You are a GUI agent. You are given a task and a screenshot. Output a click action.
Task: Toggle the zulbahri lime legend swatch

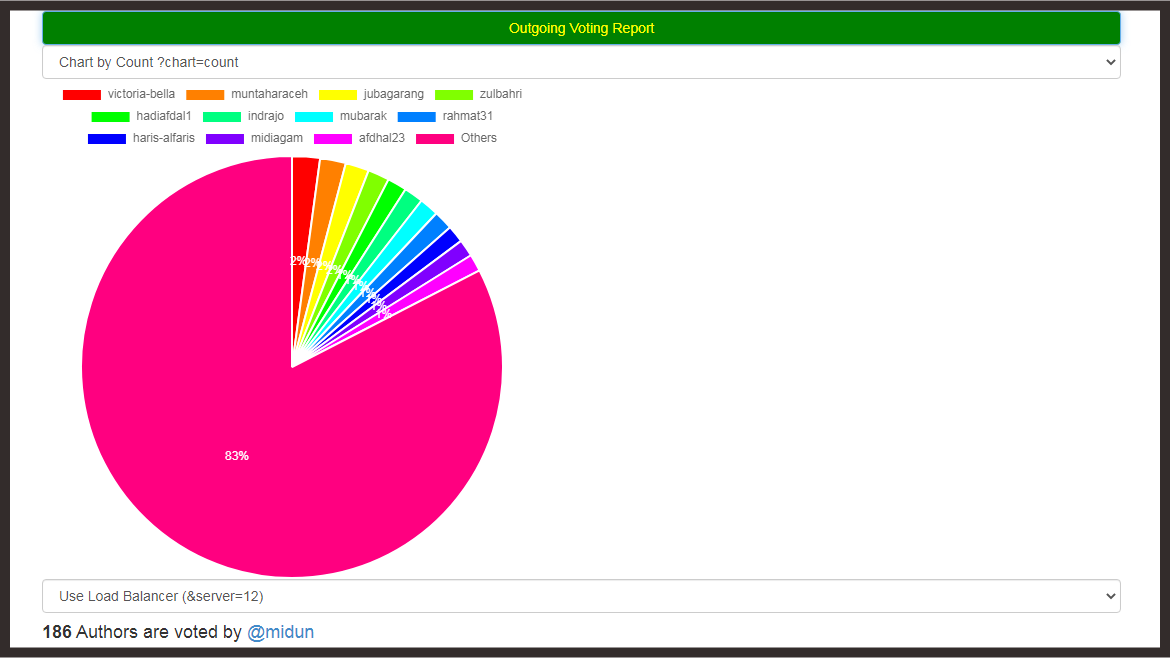coord(454,95)
